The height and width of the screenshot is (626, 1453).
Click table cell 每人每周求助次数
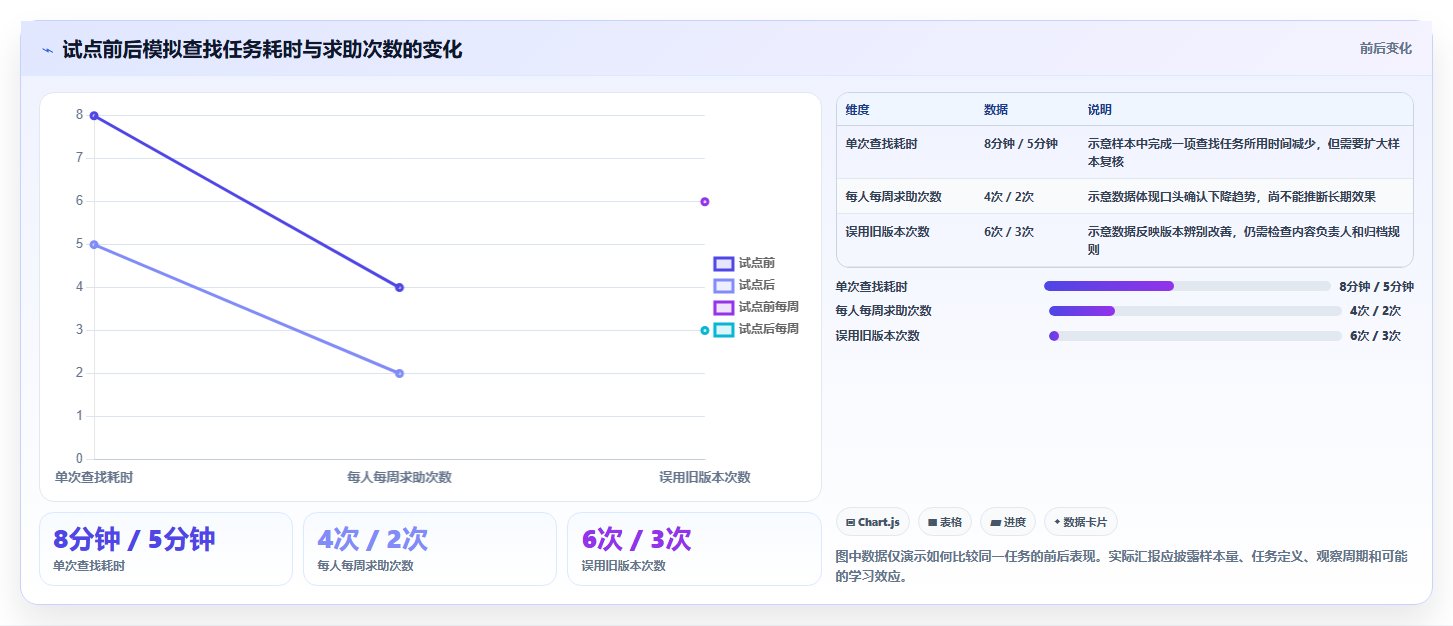(x=893, y=197)
